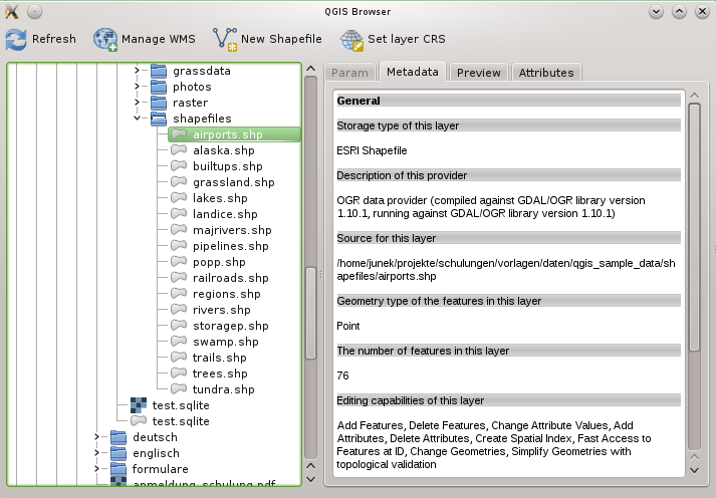Viewport: 716px width, 498px height.
Task: Click the tree panel scrollbar handle
Action: 311,313
